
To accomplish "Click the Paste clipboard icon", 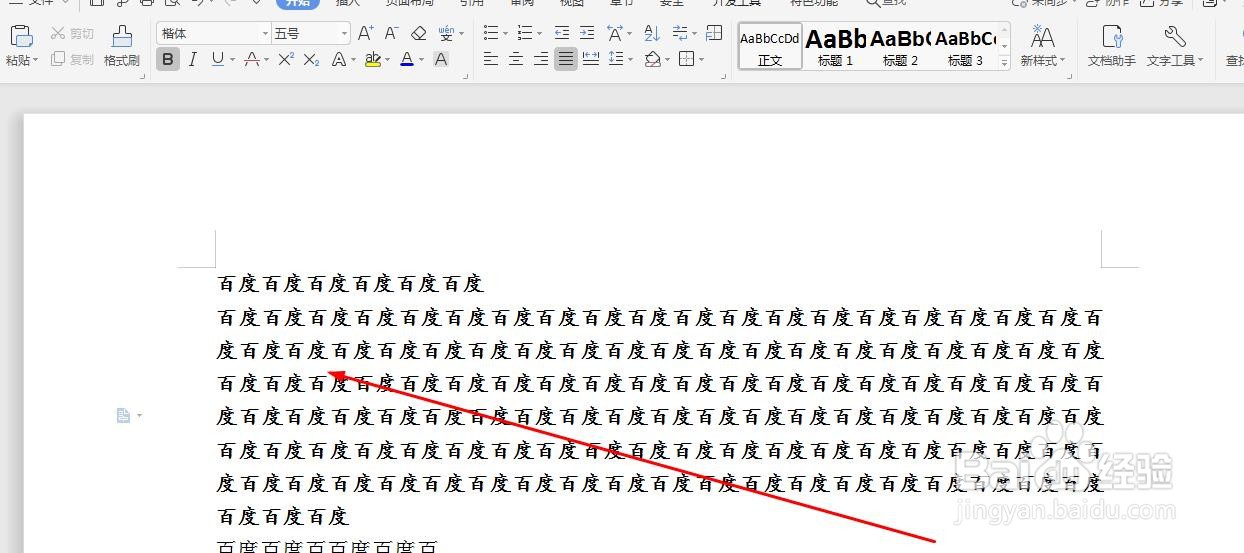I will [x=21, y=36].
